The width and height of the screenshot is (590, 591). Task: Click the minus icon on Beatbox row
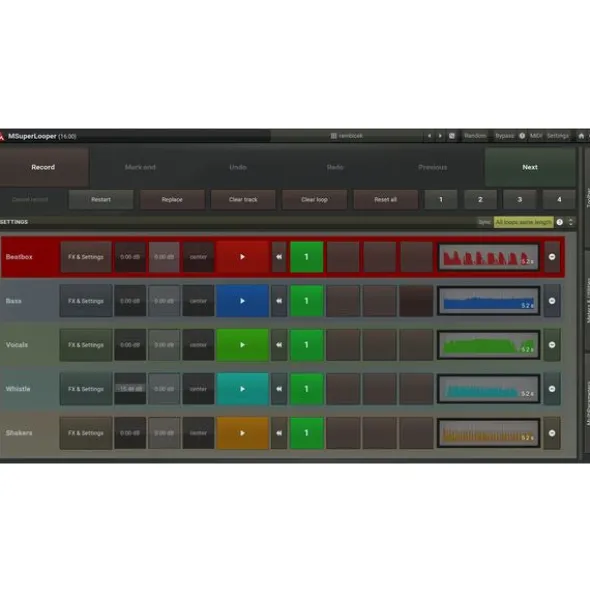(552, 257)
